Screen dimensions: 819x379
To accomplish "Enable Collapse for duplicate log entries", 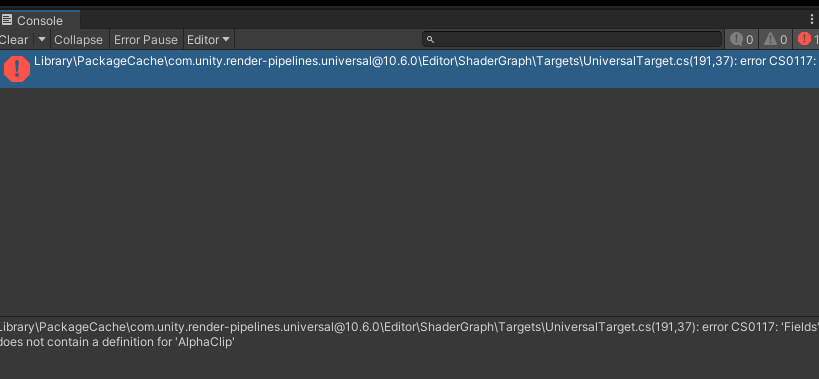I will click(78, 40).
